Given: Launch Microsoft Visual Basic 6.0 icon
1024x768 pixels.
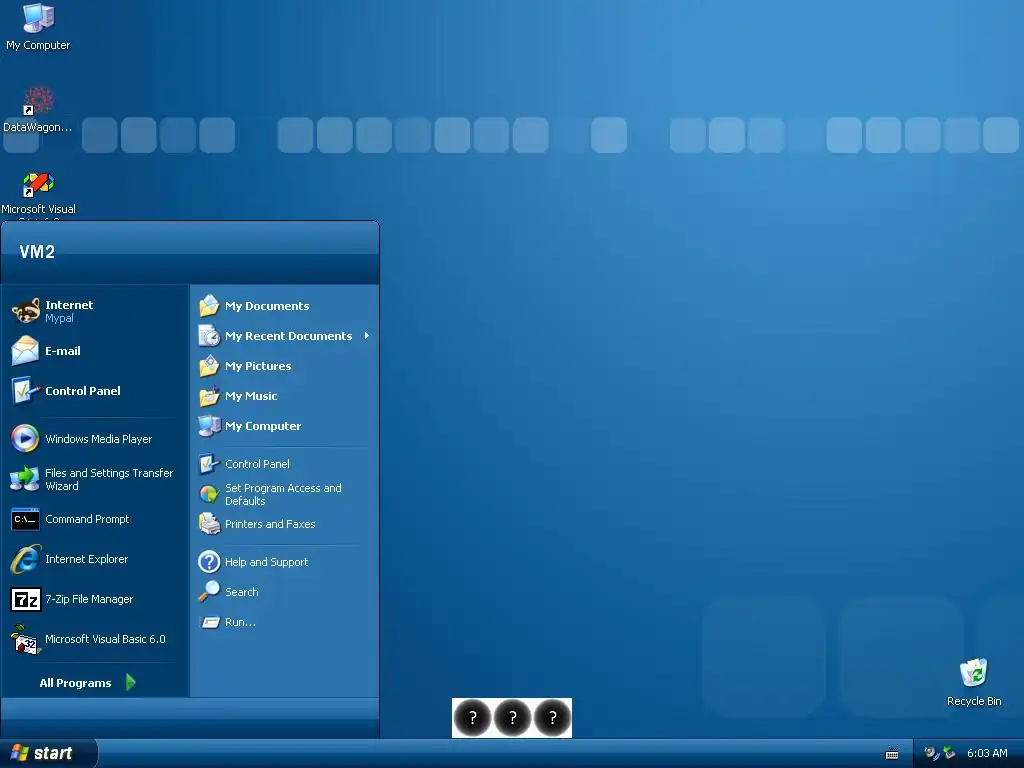Looking at the screenshot, I should click(x=25, y=639).
